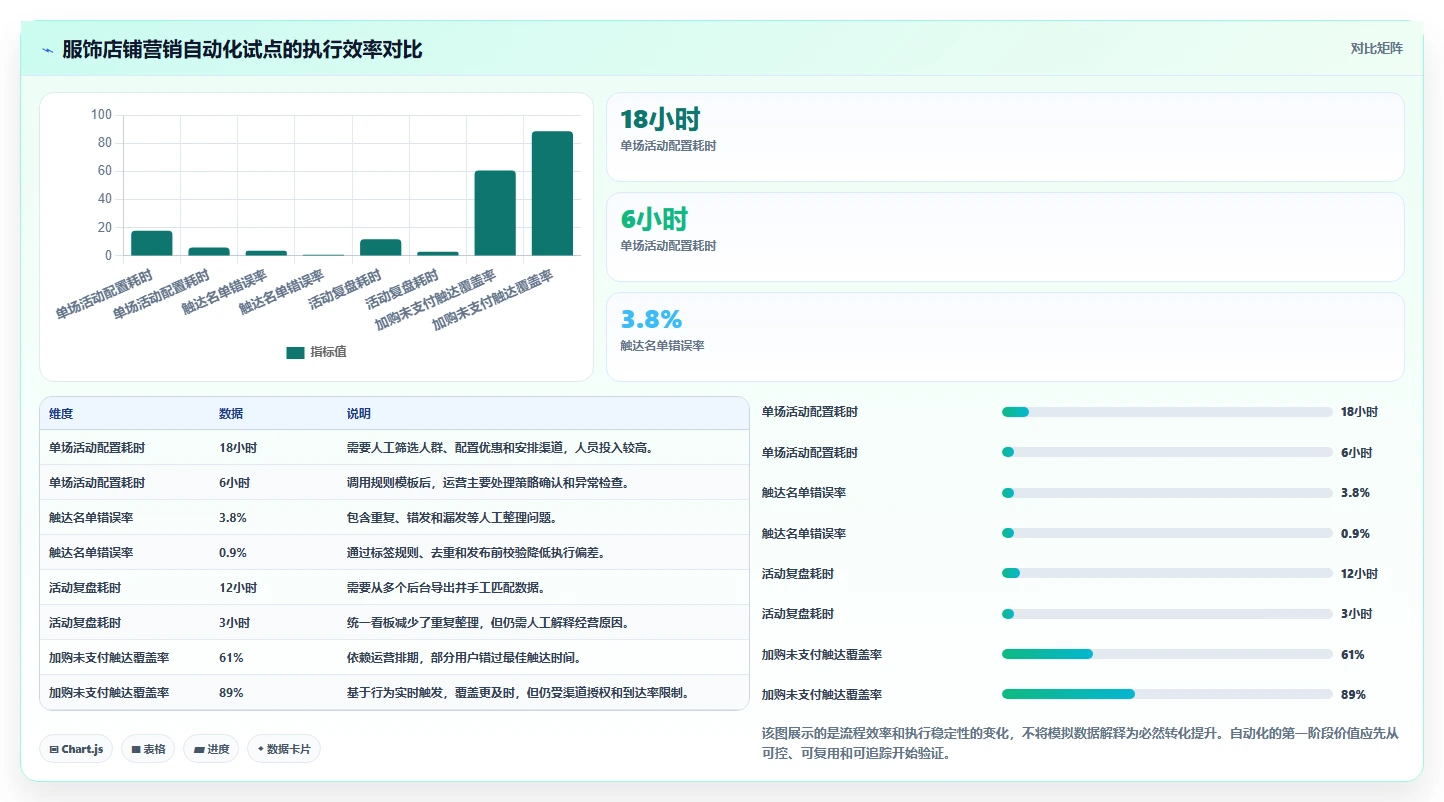
Task: Click the 触达名单错误率 caption under the 3.8% card
Action: [662, 346]
